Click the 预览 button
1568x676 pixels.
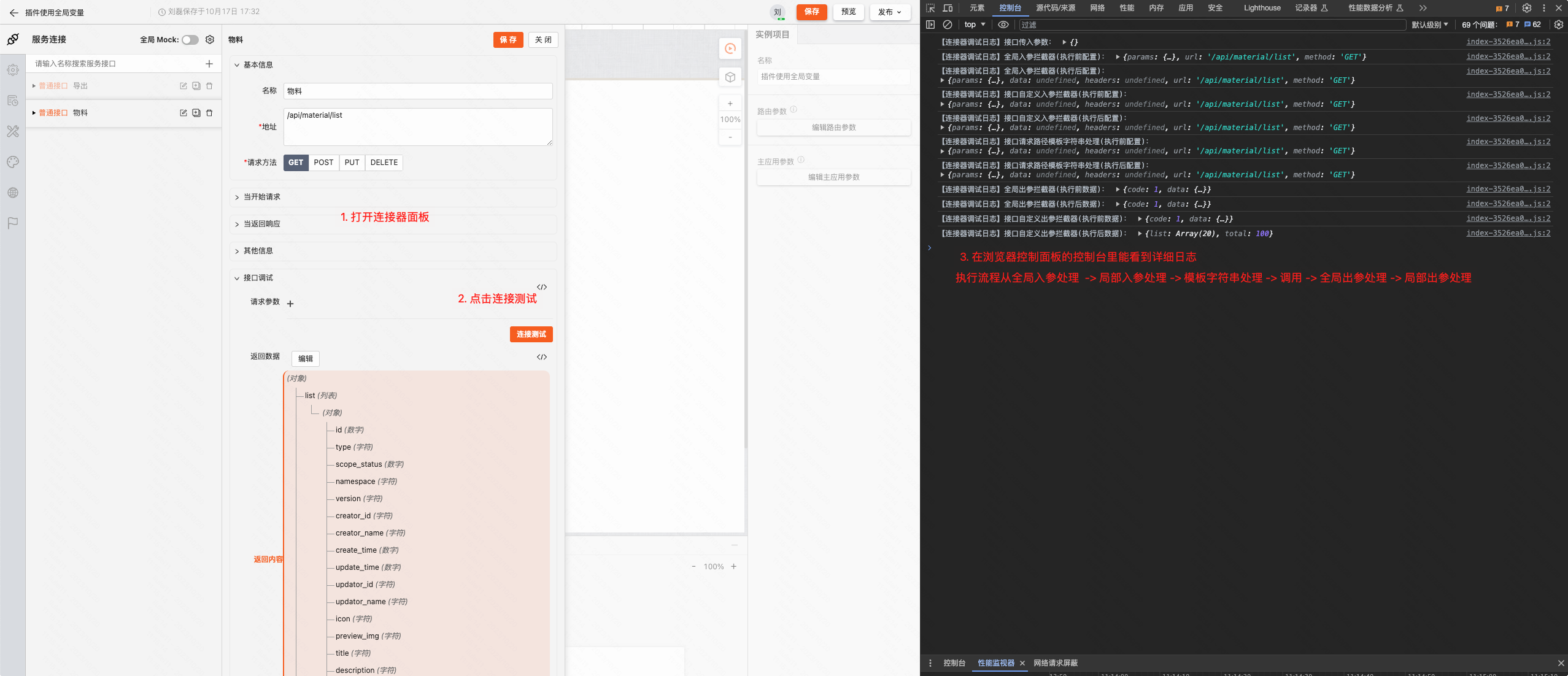point(849,12)
